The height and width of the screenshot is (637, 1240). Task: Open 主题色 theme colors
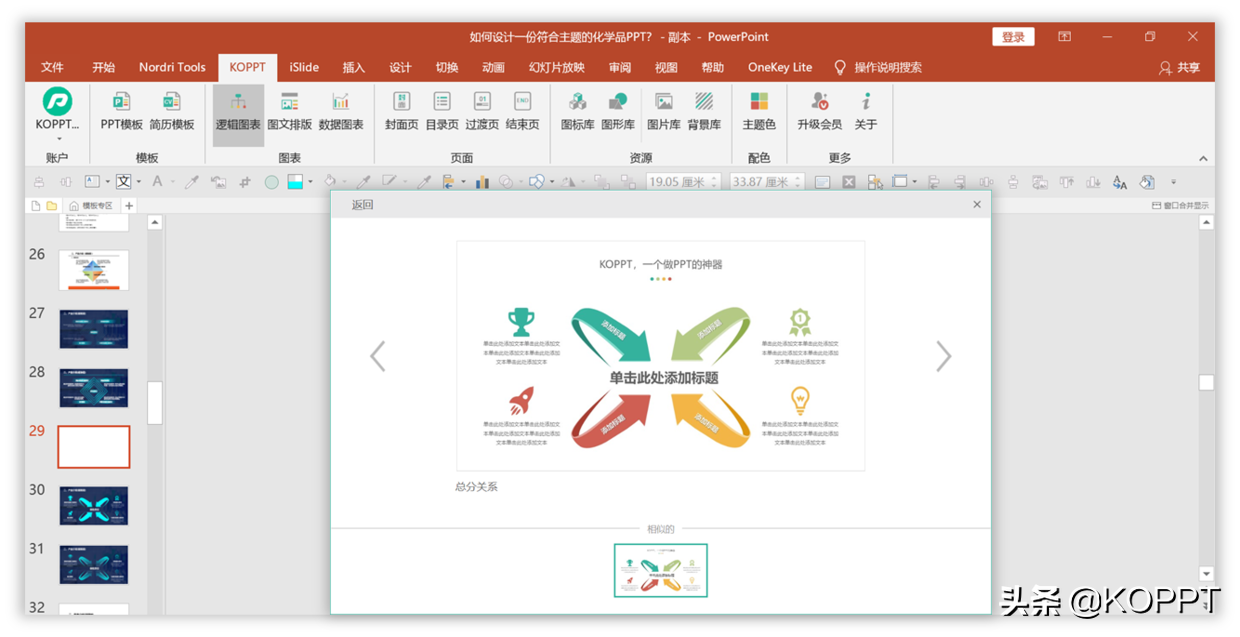coord(759,111)
